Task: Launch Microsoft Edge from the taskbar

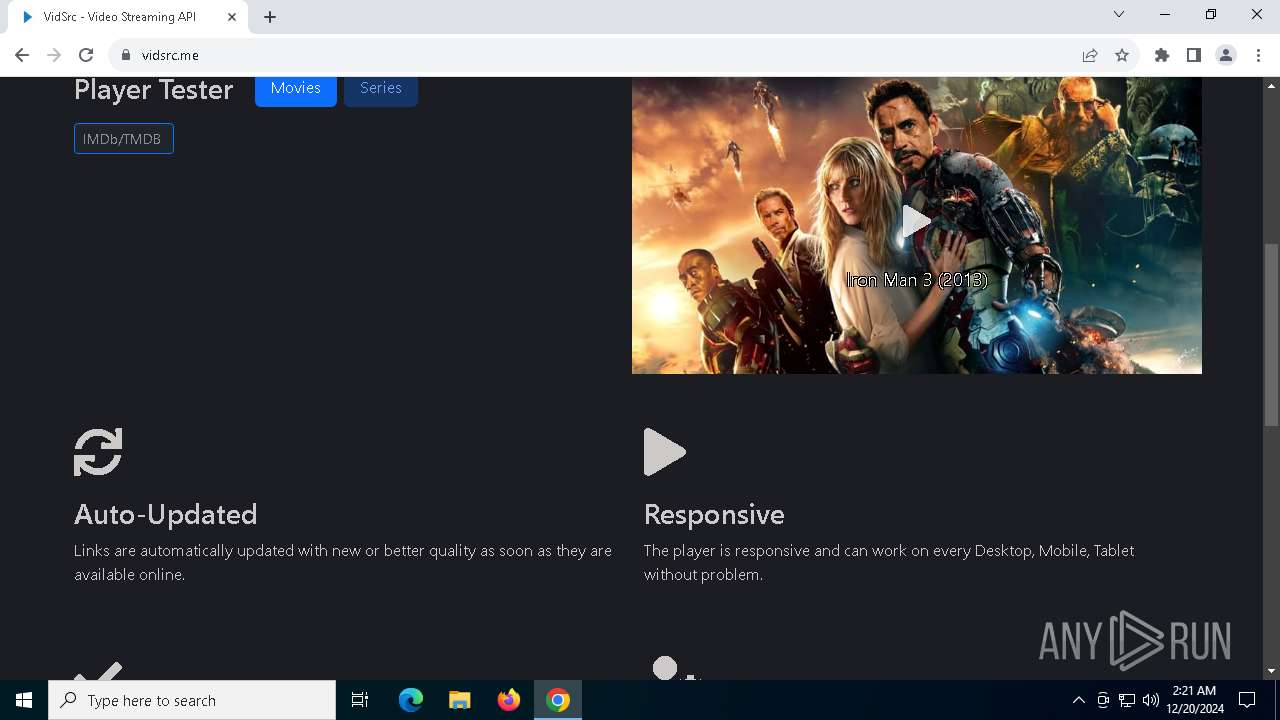Action: [x=411, y=700]
